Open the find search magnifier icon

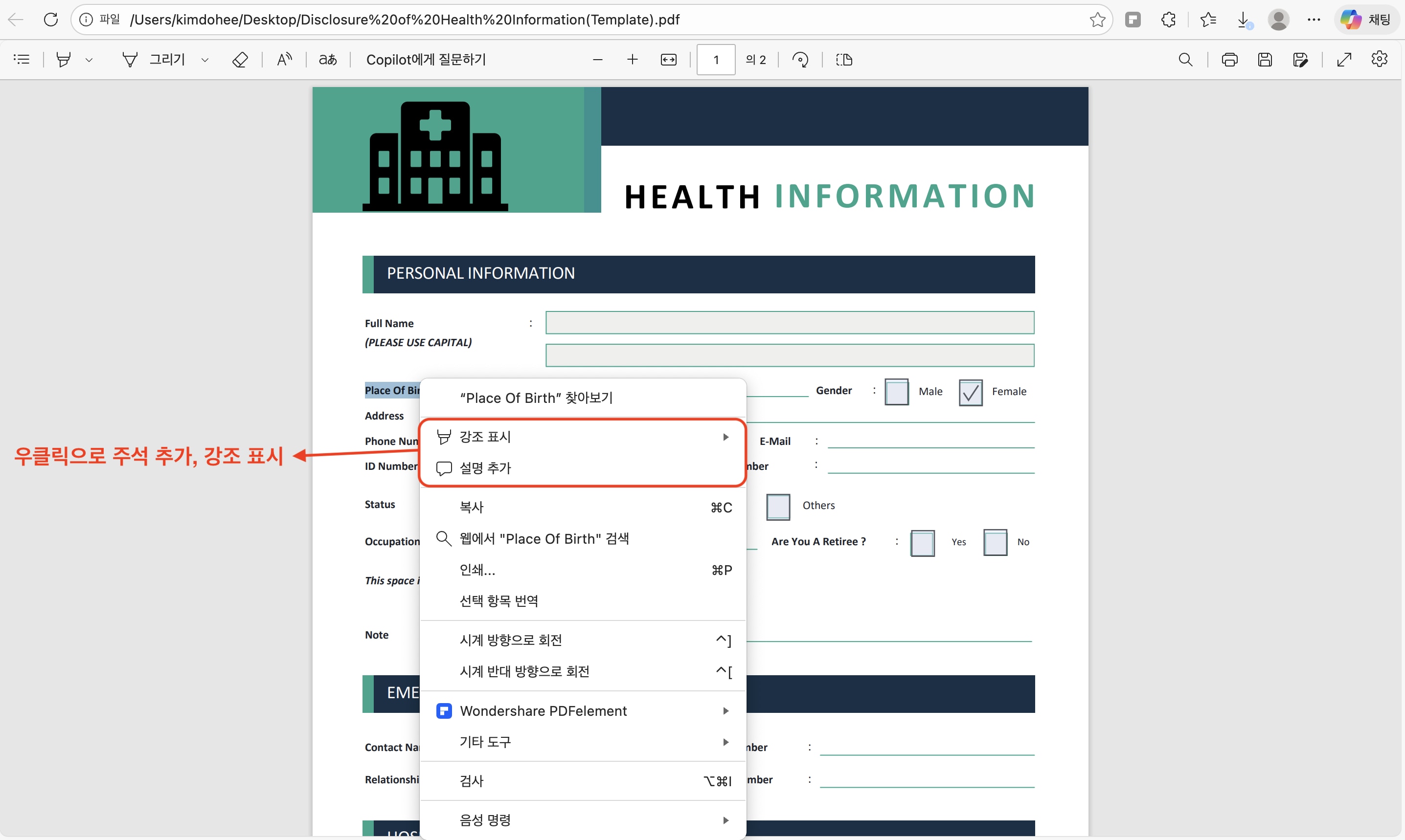click(1185, 60)
